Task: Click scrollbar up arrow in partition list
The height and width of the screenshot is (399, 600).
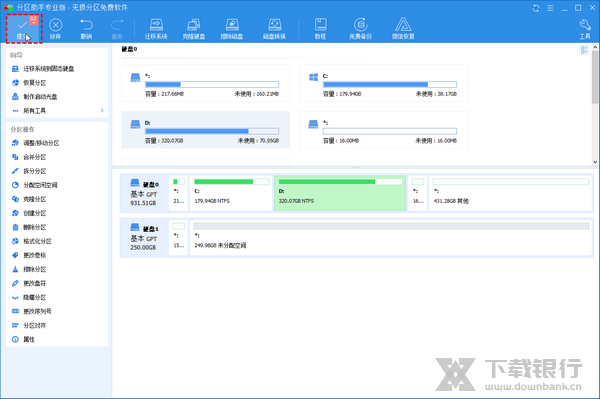Action: (x=595, y=47)
